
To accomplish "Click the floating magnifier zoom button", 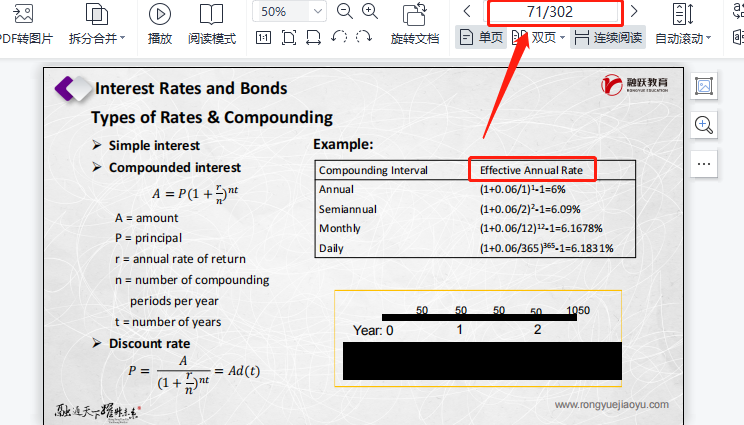I will (704, 125).
